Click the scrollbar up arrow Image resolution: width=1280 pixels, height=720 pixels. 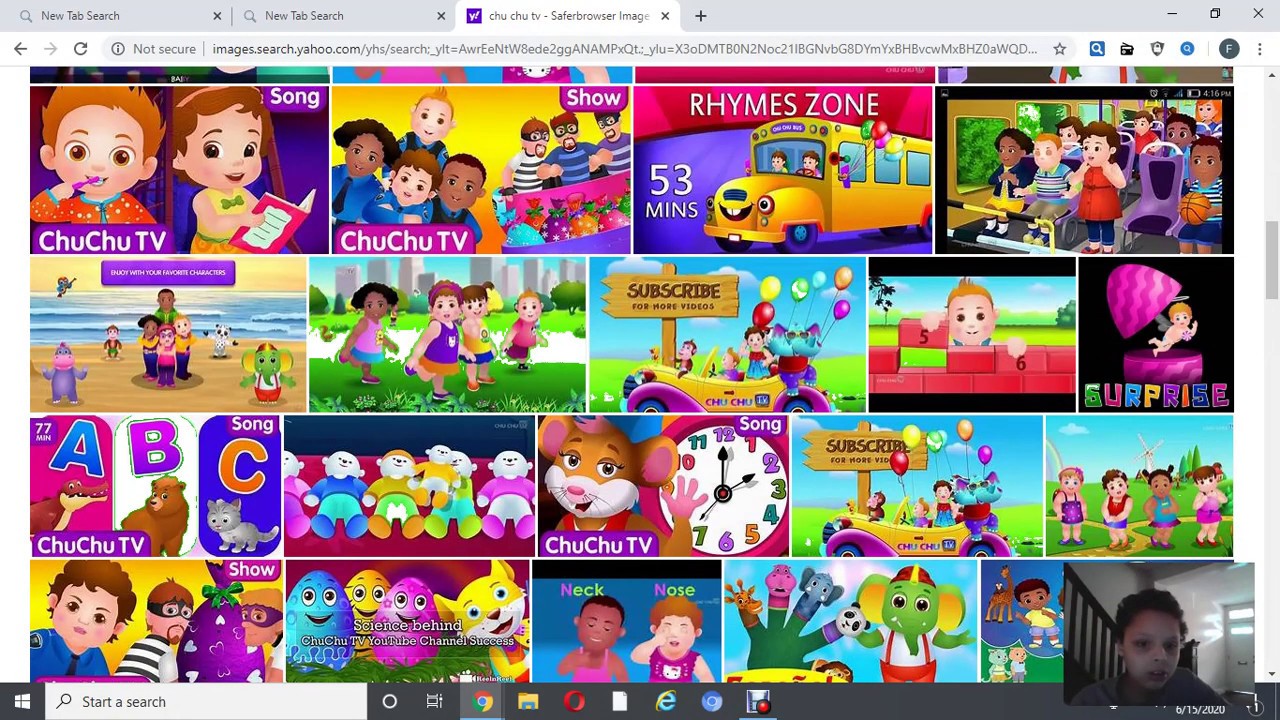point(1272,74)
